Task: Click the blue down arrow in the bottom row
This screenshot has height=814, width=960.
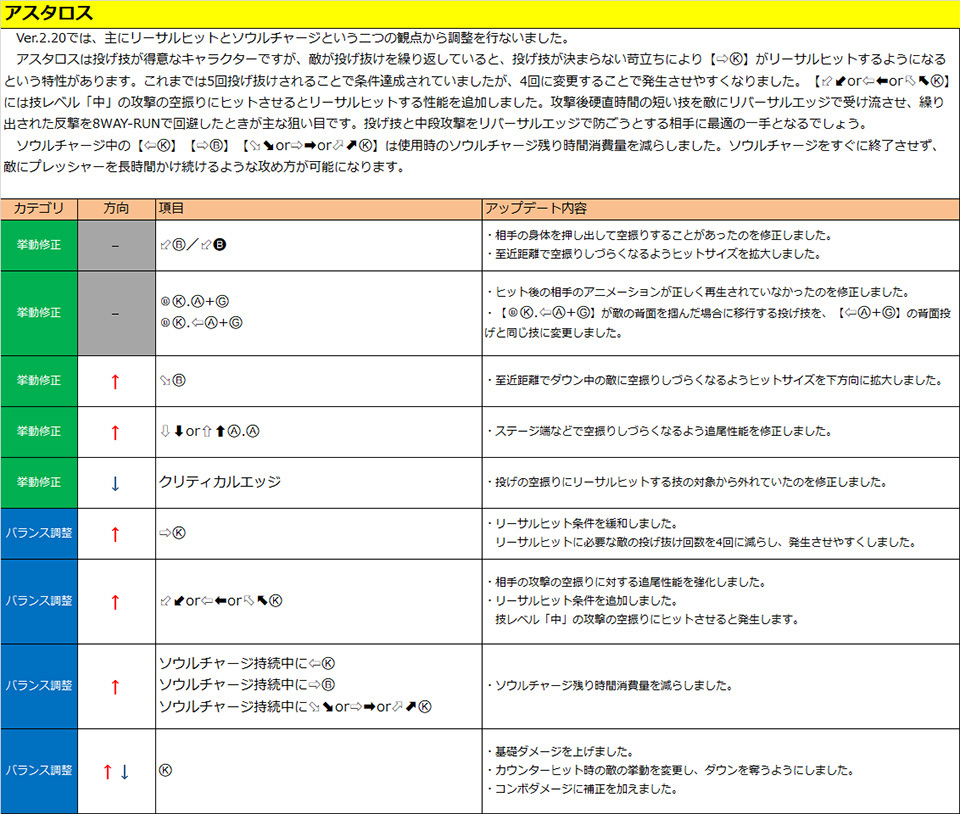Action: point(124,771)
